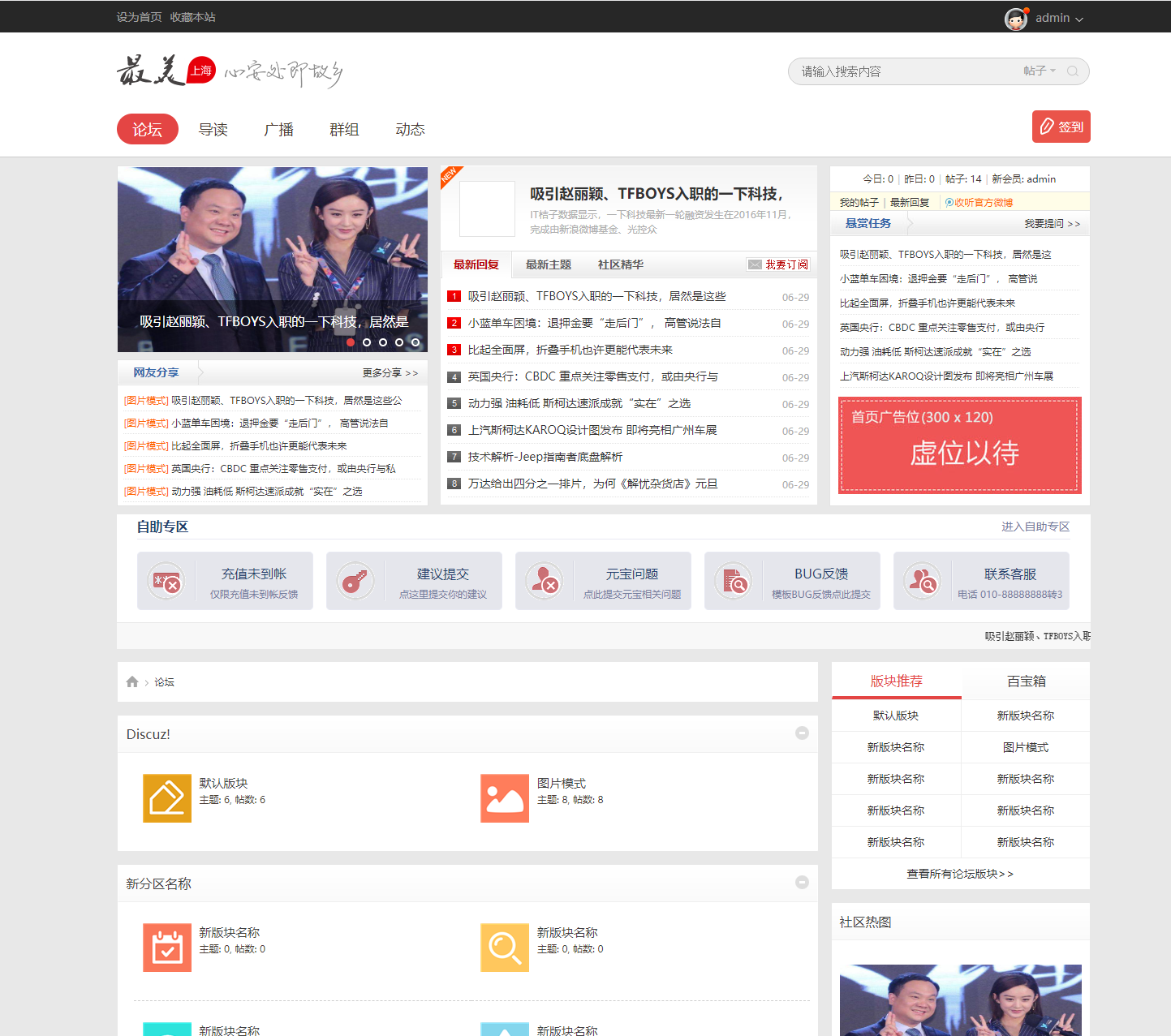Open the 充值未到帐 self-service icon
Screen dimensions: 1171x1036
coord(166,581)
